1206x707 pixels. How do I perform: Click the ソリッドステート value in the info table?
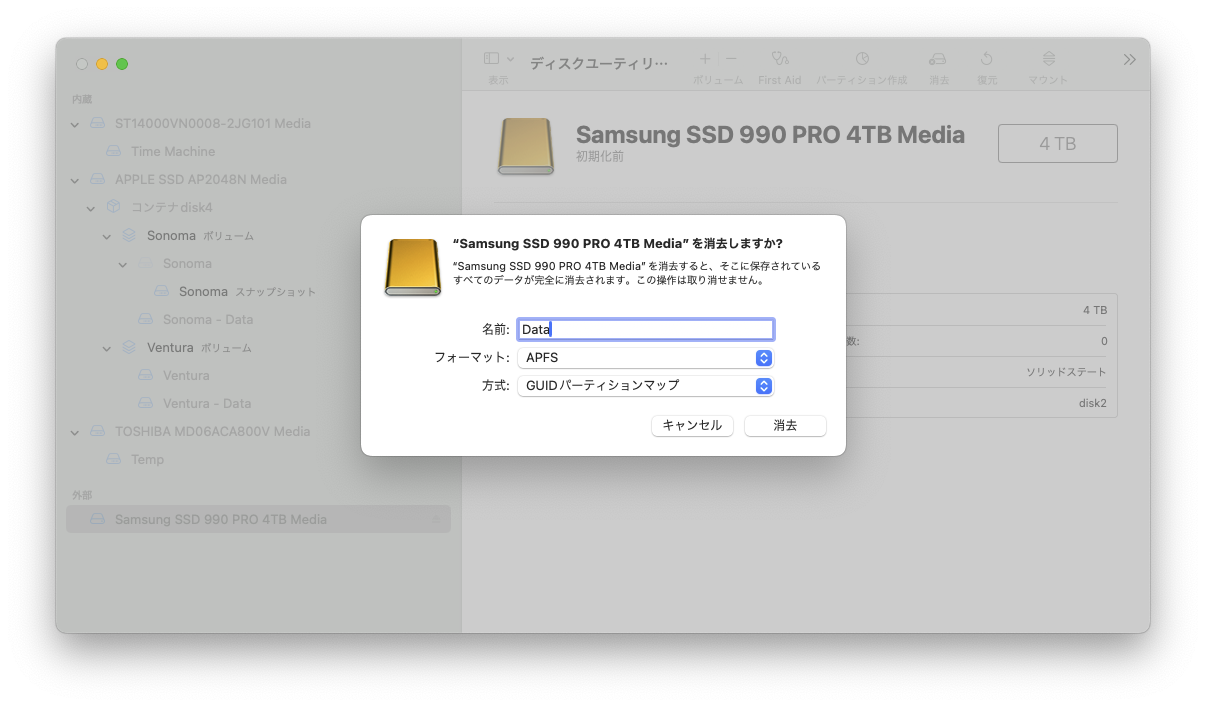1066,372
